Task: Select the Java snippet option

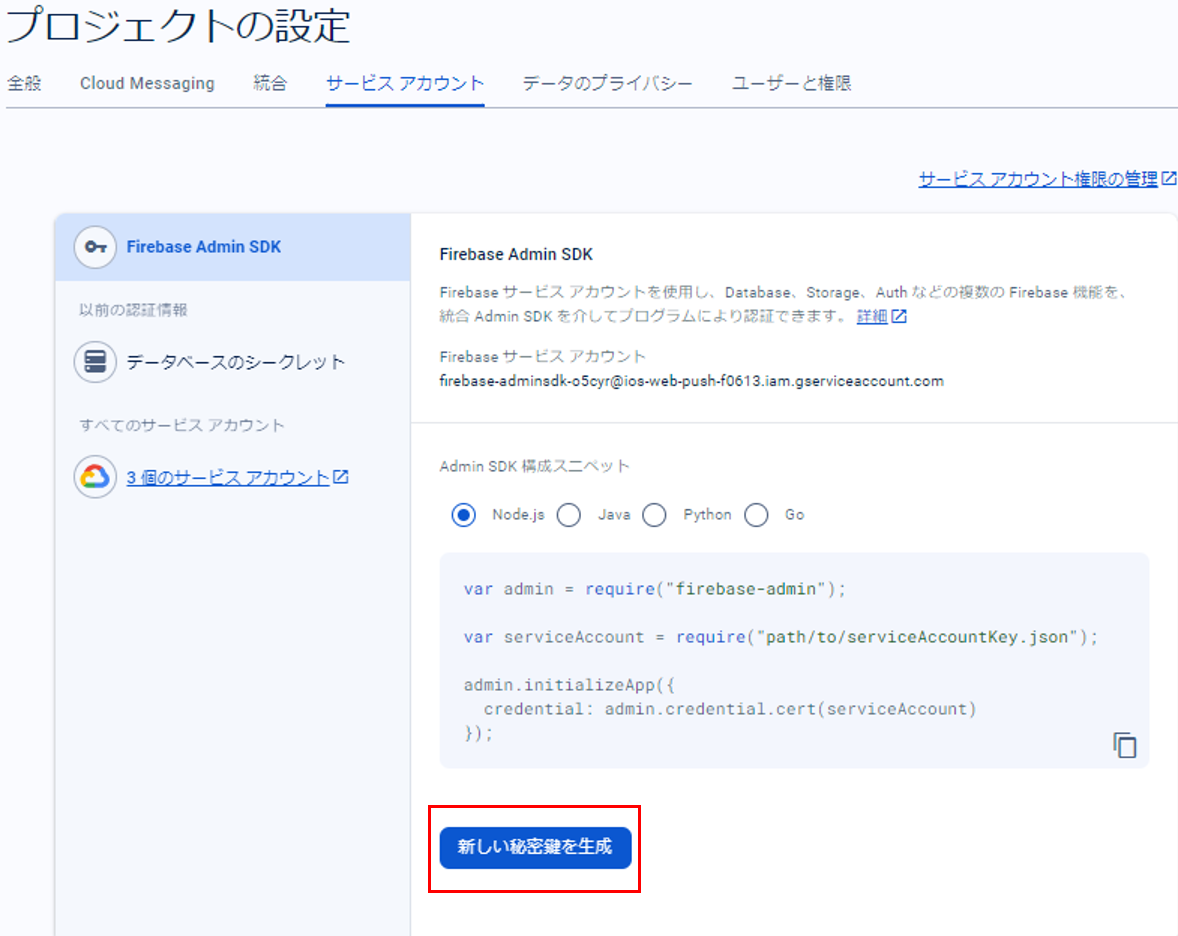Action: [569, 514]
